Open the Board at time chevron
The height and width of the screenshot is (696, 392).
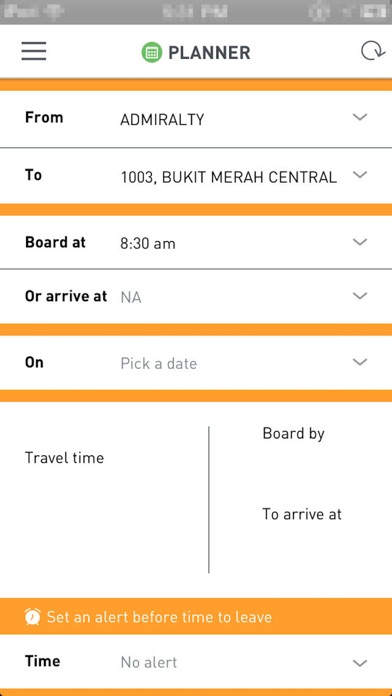point(360,242)
